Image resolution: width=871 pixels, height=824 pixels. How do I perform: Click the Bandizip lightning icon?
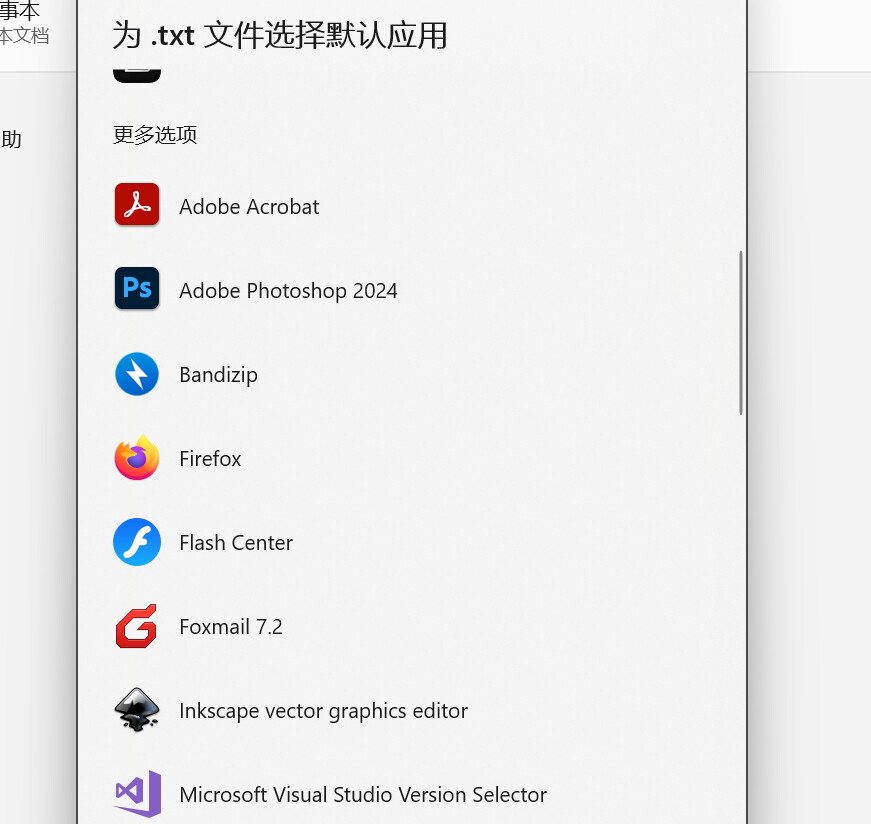(x=137, y=374)
